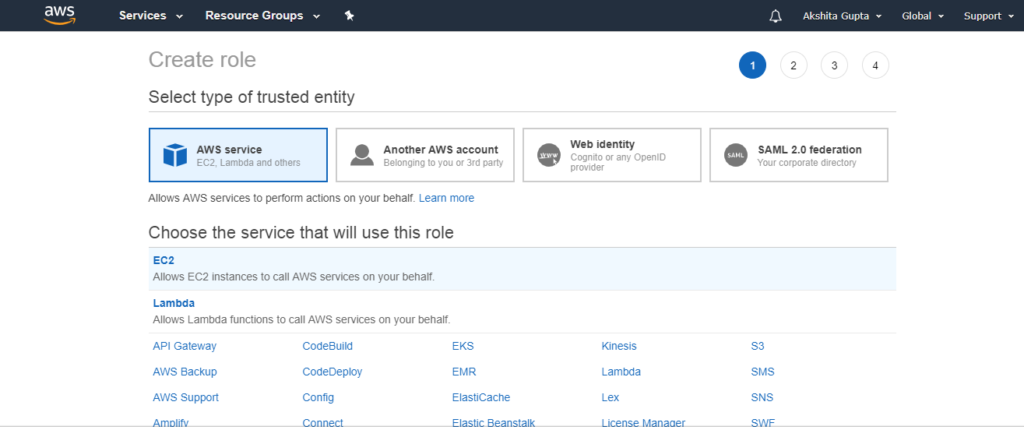
Task: Choose Config service
Action: (318, 397)
